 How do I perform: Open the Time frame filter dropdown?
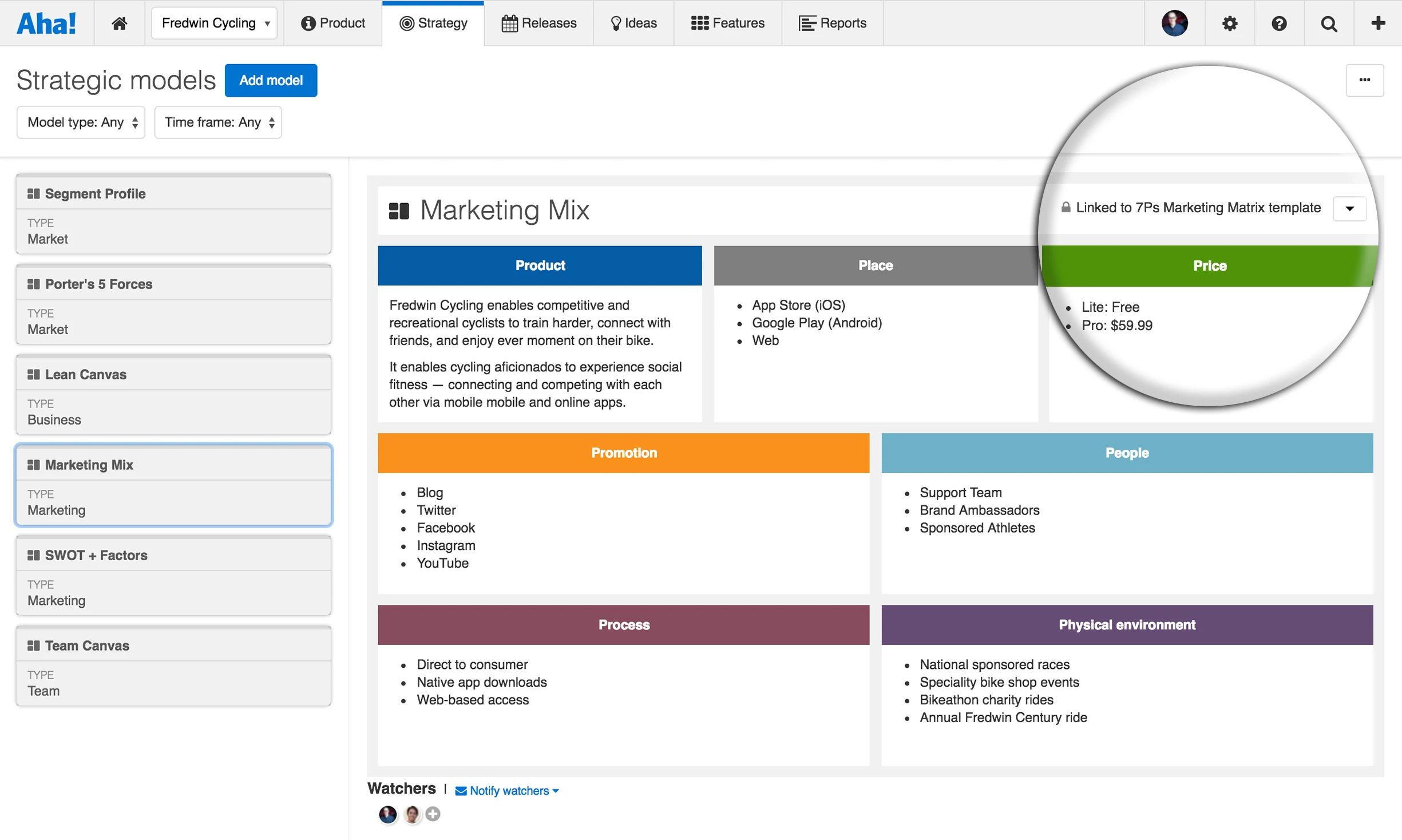pos(218,122)
